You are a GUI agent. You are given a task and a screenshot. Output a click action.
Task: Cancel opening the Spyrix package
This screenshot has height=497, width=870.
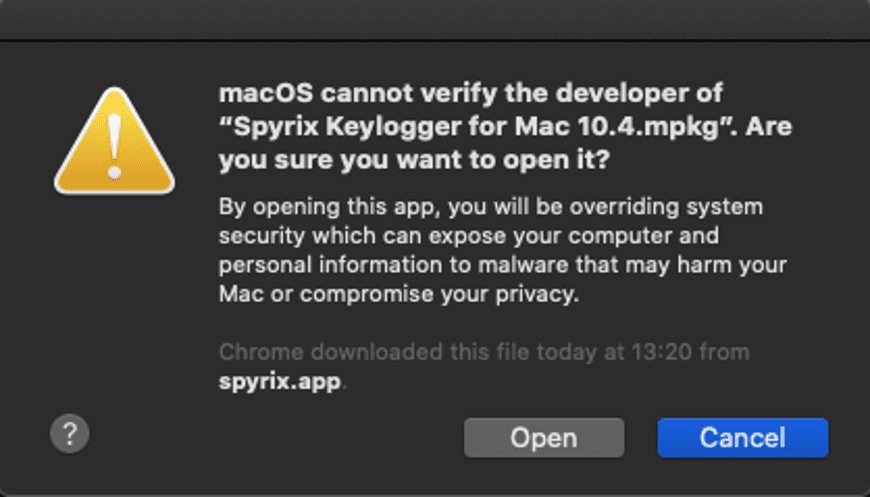tap(742, 438)
